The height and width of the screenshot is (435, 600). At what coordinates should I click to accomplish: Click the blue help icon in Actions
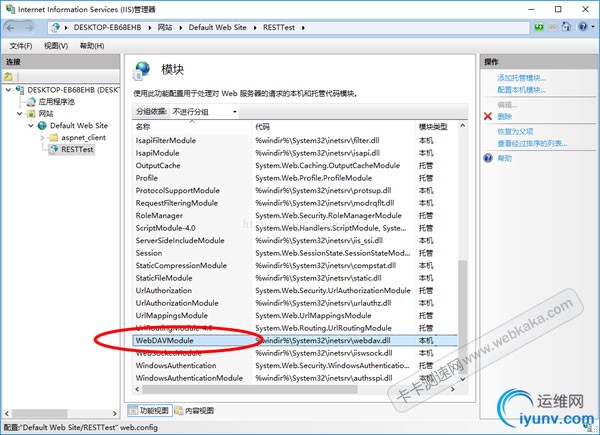[488, 158]
